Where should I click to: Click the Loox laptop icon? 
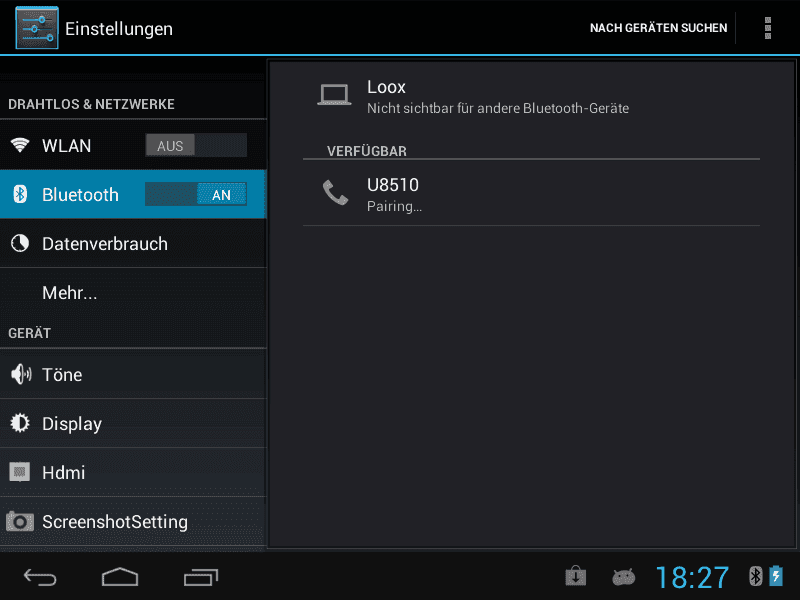(x=334, y=95)
